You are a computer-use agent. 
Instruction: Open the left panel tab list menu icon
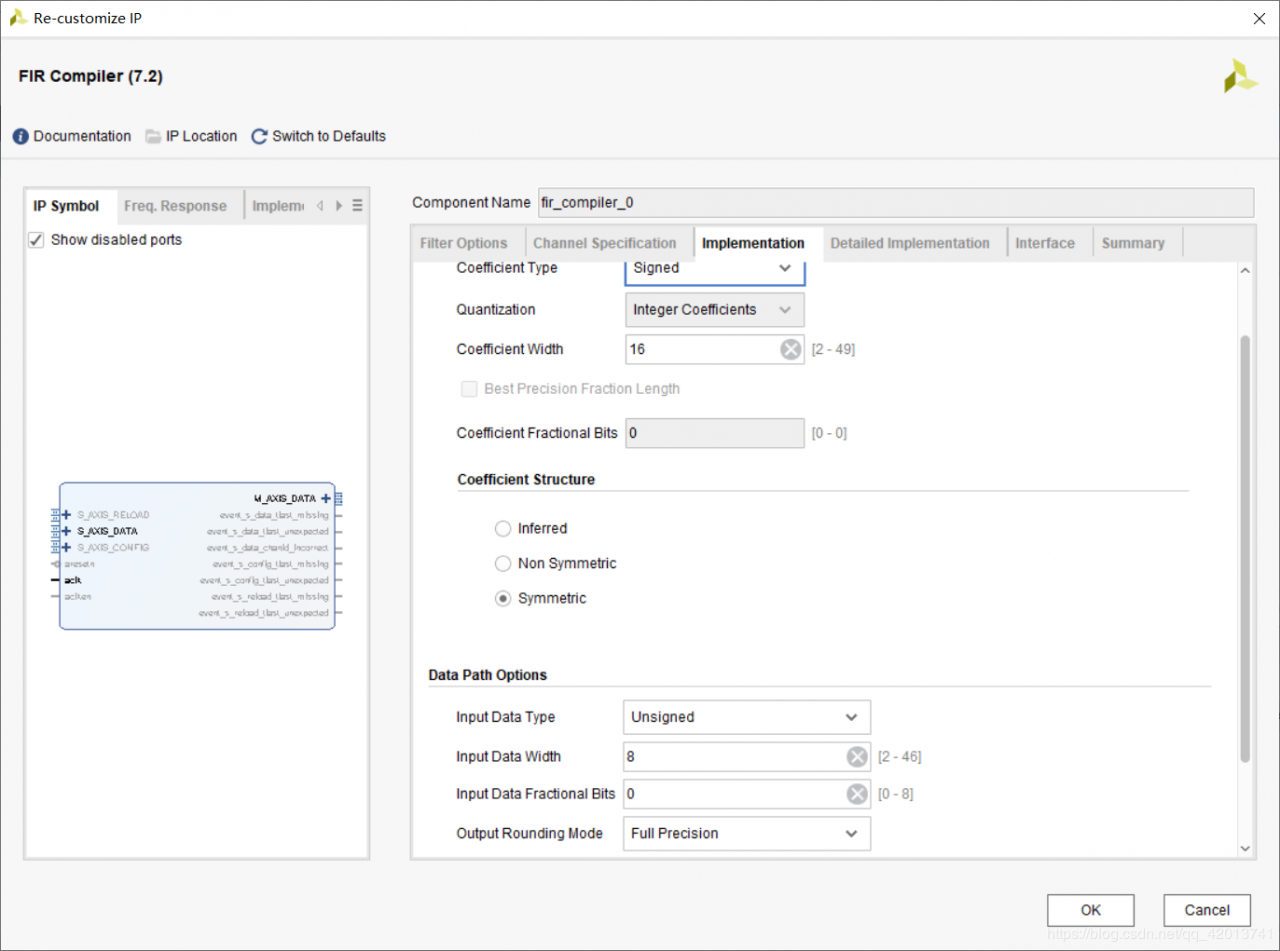357,206
